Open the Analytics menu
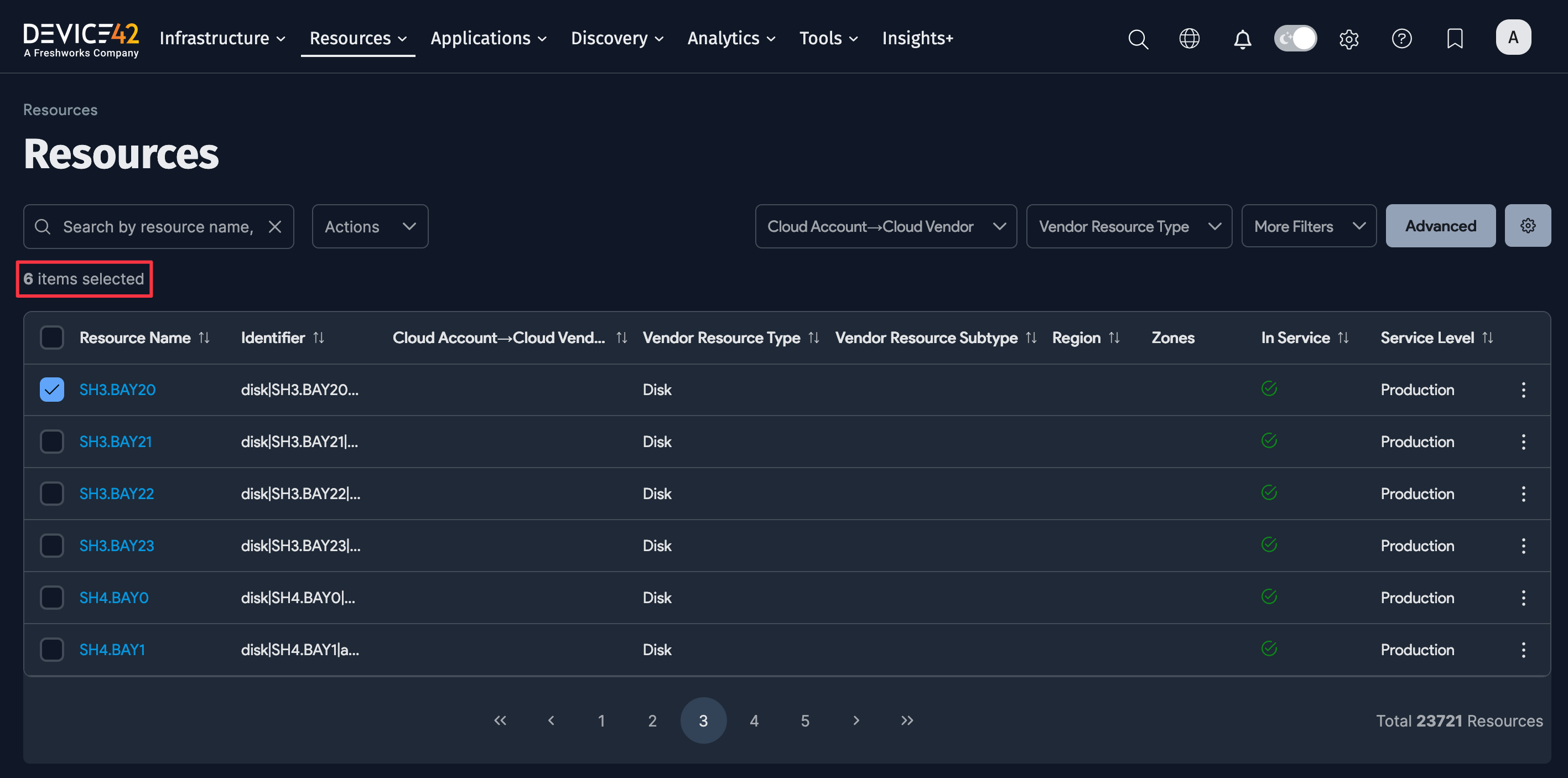Viewport: 1568px width, 778px height. [x=730, y=38]
